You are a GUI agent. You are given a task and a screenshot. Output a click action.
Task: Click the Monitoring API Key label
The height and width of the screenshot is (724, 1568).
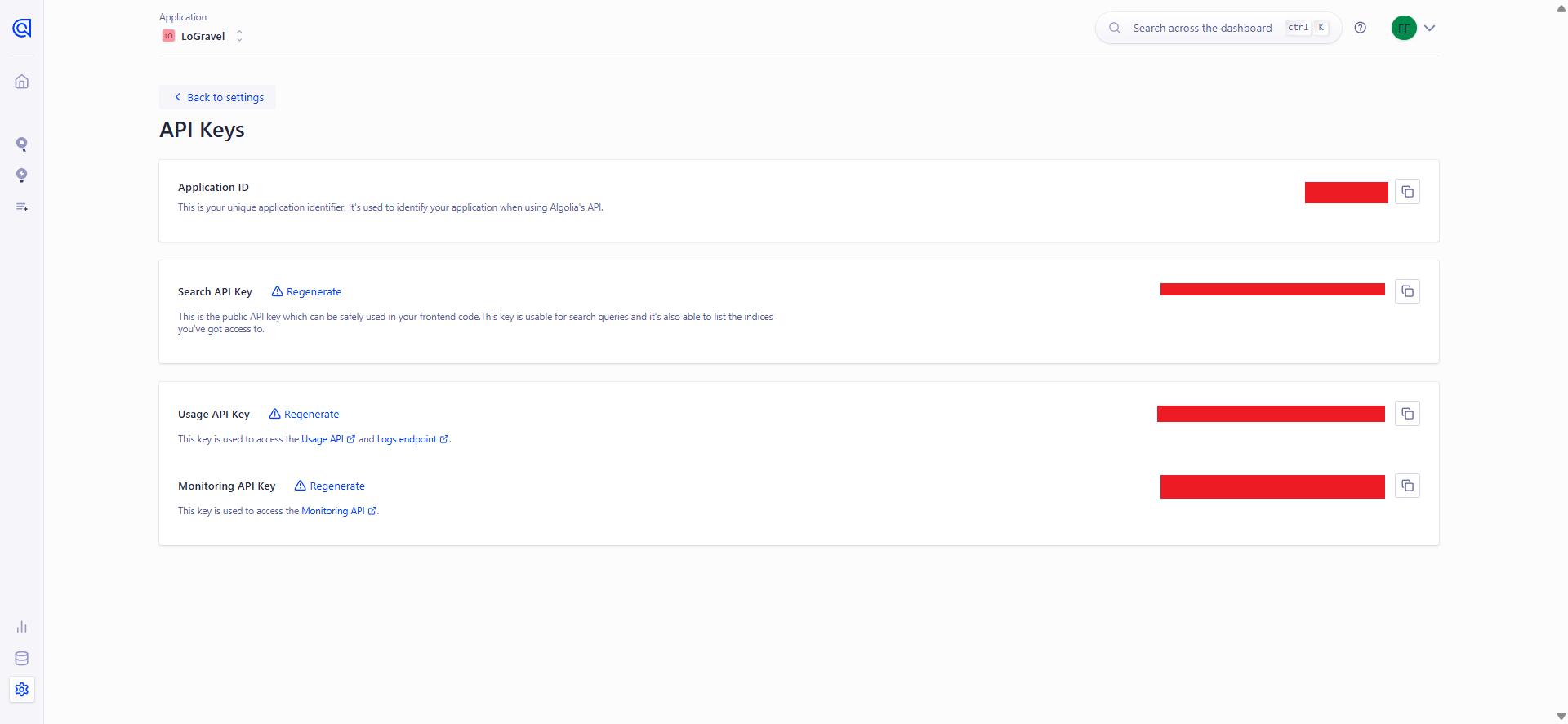tap(226, 486)
